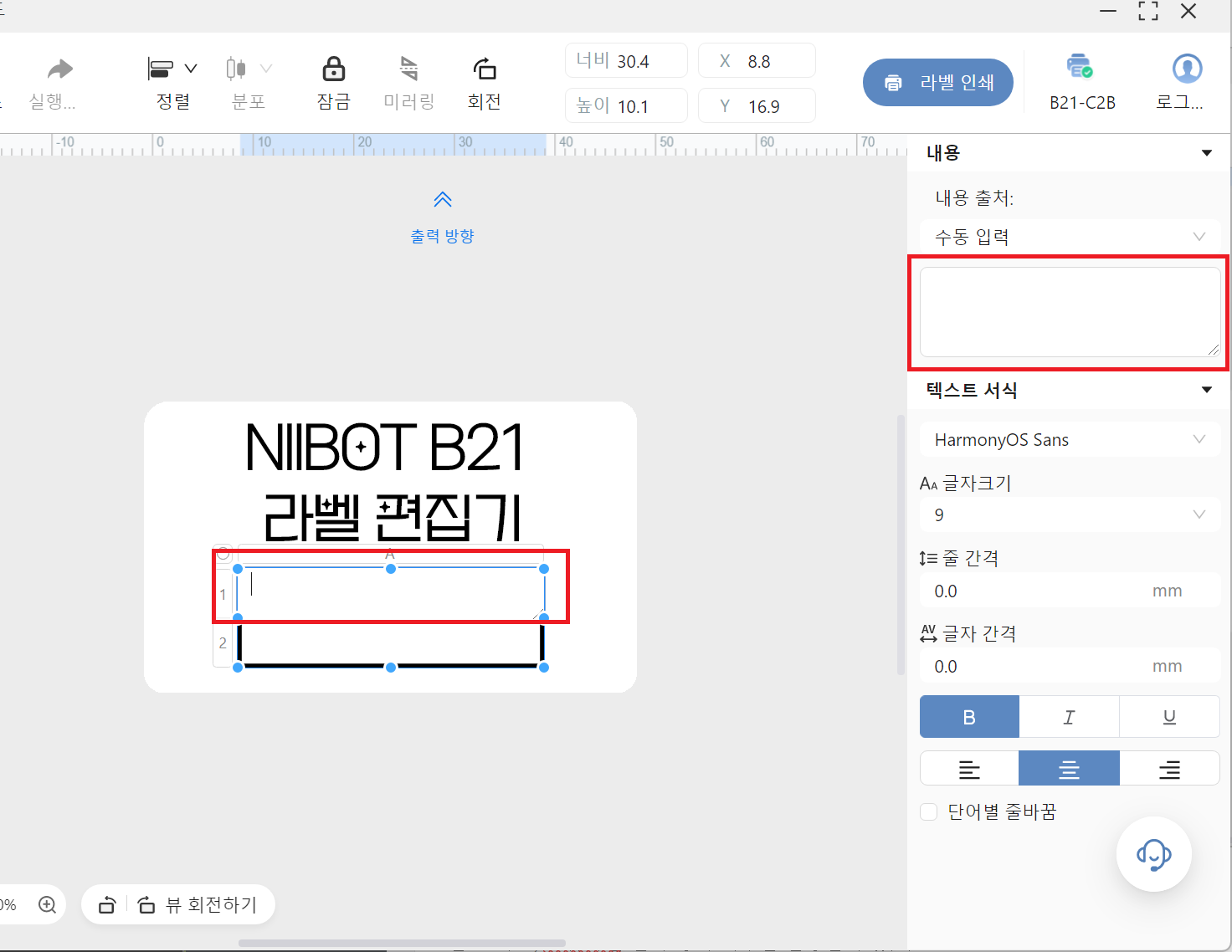
Task: Toggle italic formatting
Action: point(1069,717)
